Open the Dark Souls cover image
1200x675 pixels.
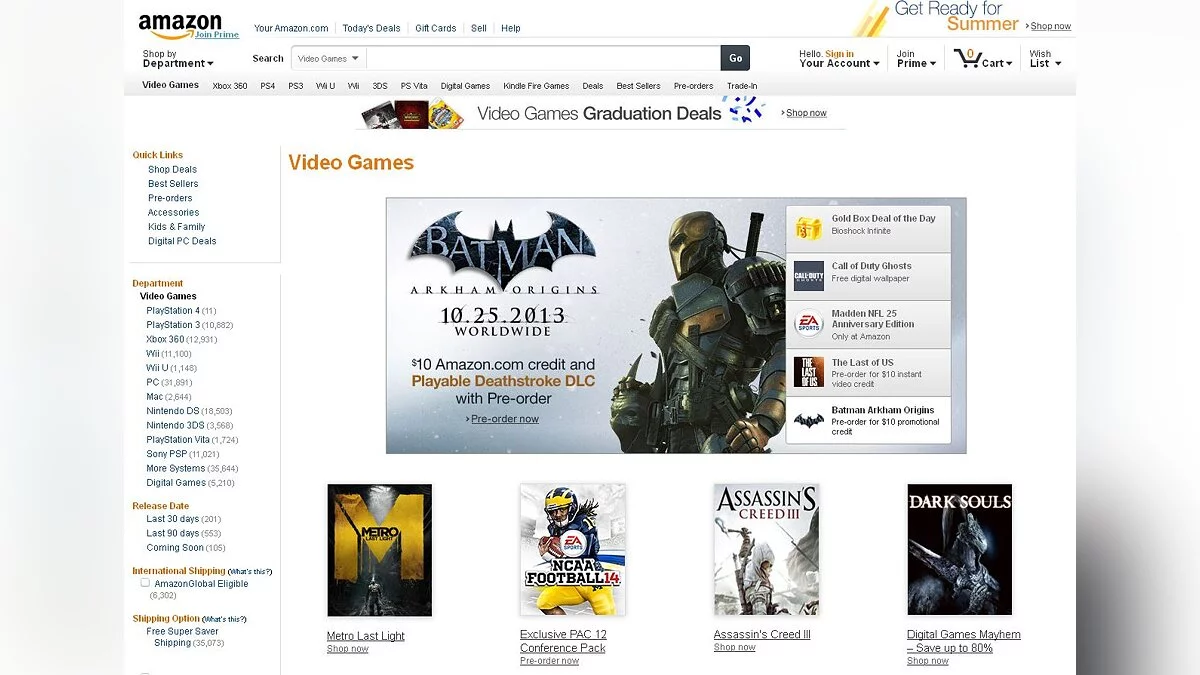[959, 550]
